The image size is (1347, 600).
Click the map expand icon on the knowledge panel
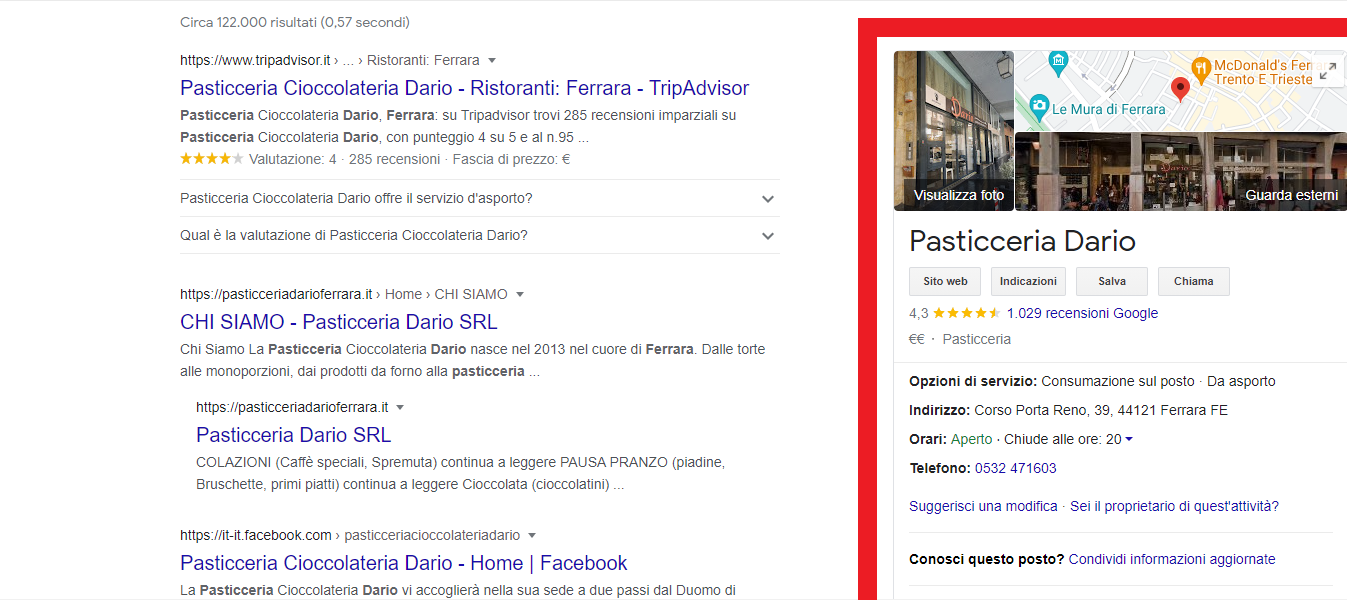pyautogui.click(x=1328, y=71)
